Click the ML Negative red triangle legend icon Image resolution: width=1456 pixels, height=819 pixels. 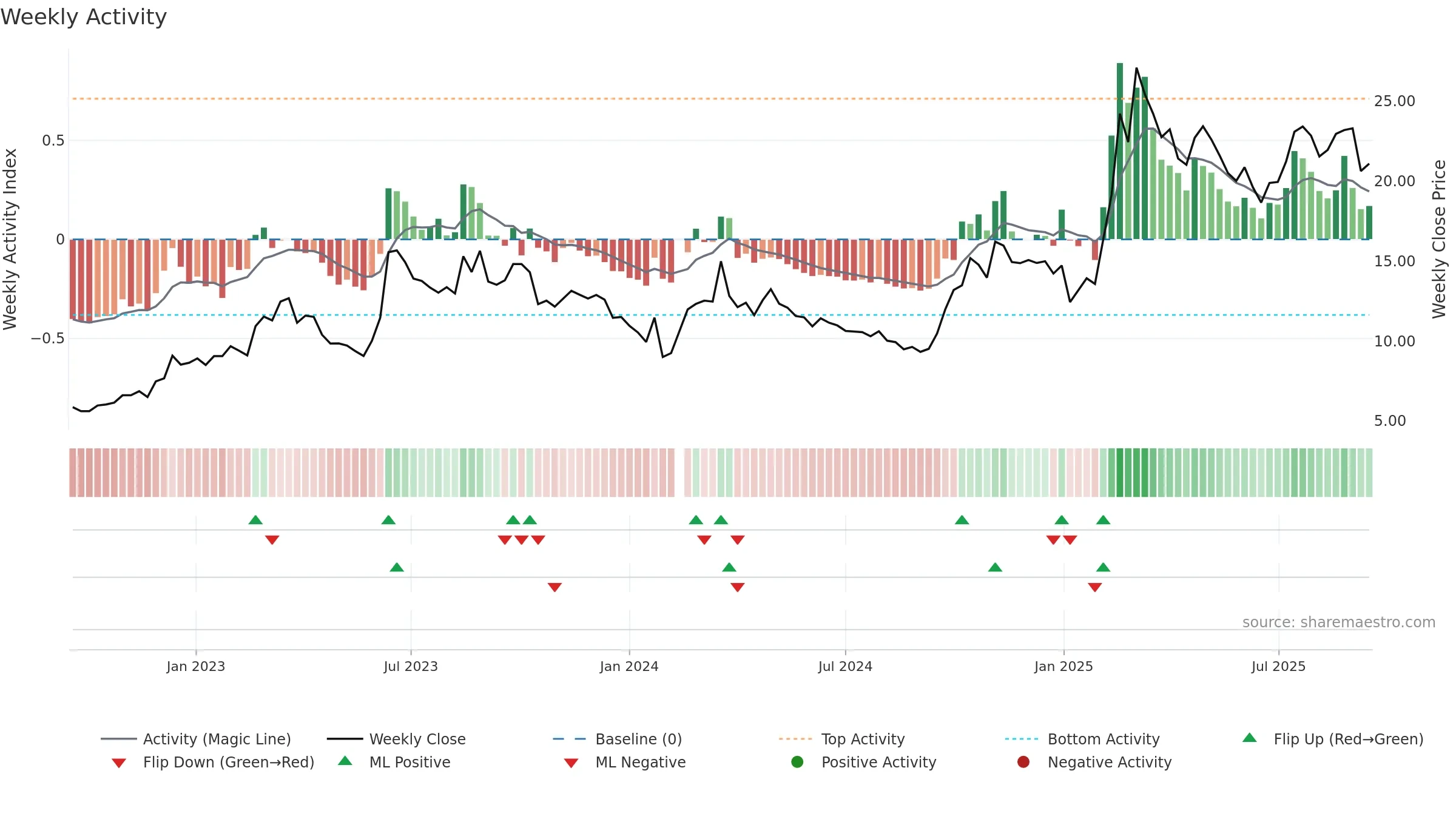(x=571, y=763)
